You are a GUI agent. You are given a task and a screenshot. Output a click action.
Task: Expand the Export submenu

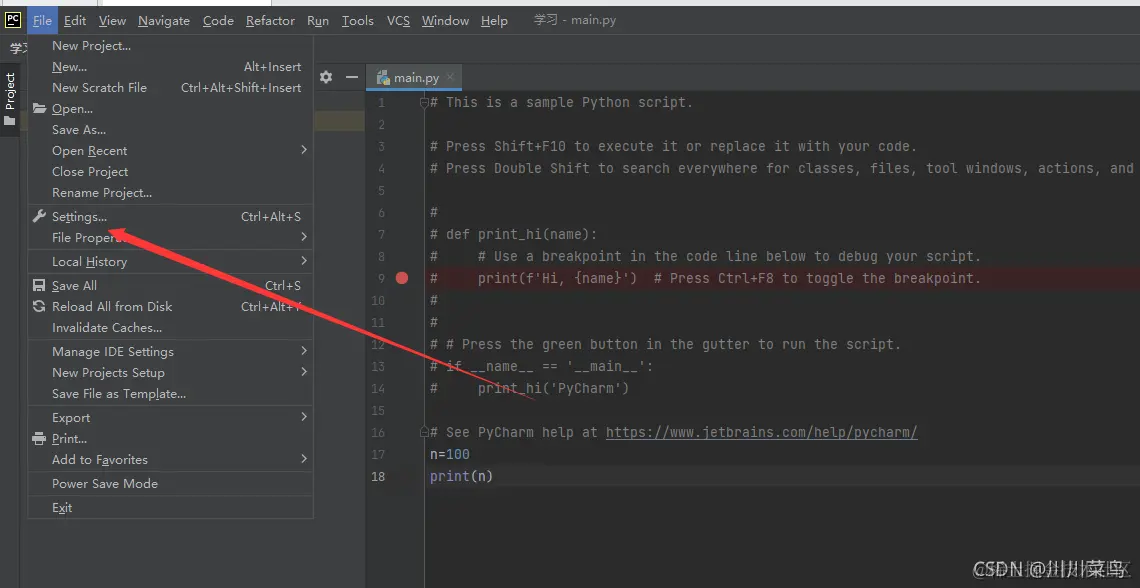170,418
